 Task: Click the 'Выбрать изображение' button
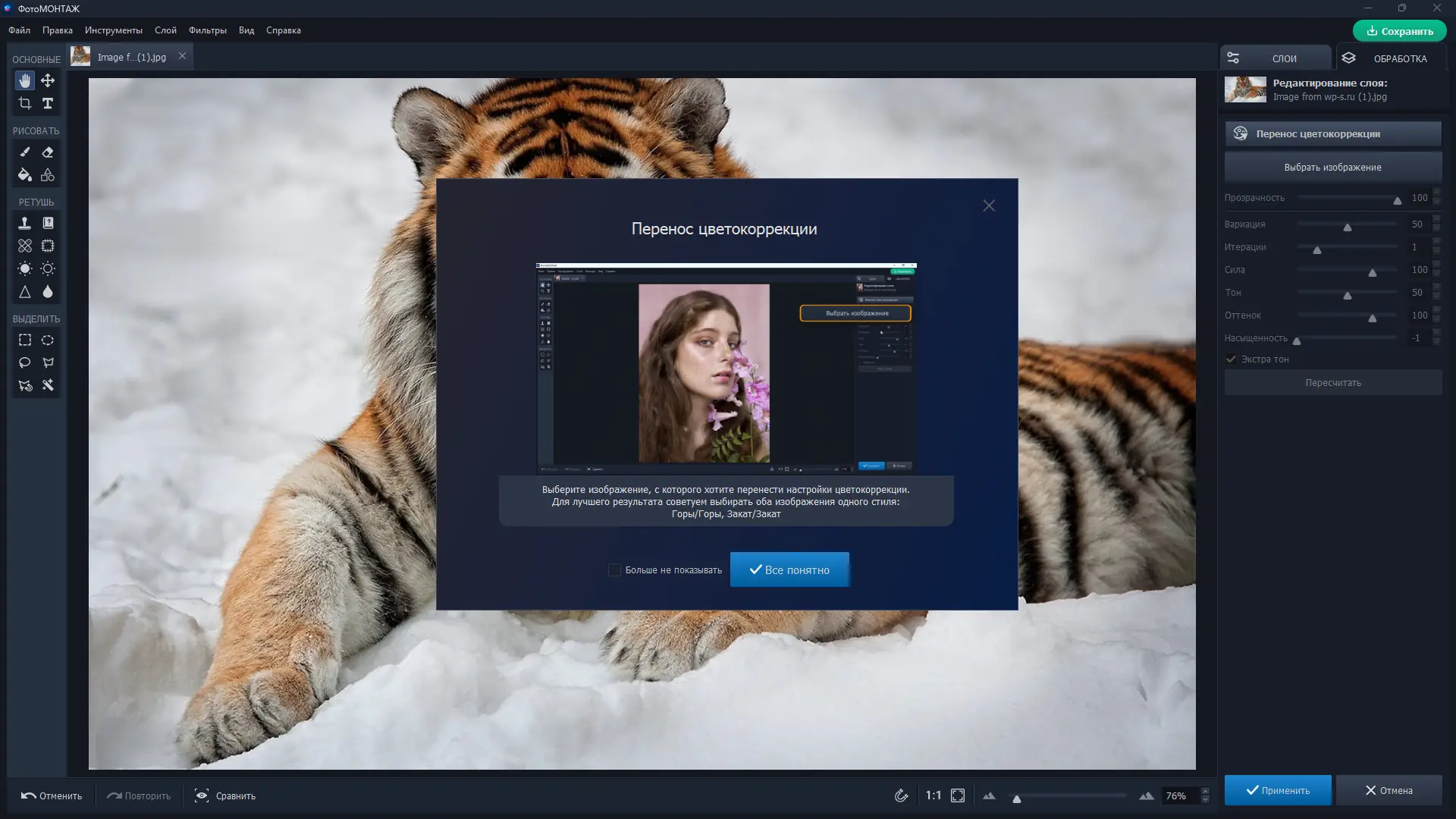(x=1332, y=168)
